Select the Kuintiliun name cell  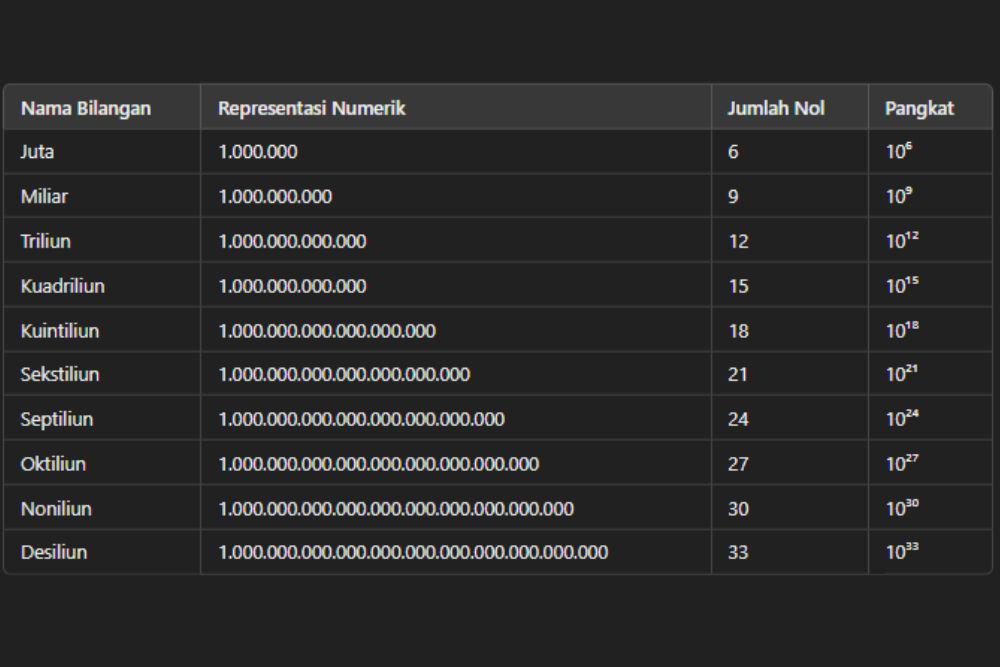60,331
